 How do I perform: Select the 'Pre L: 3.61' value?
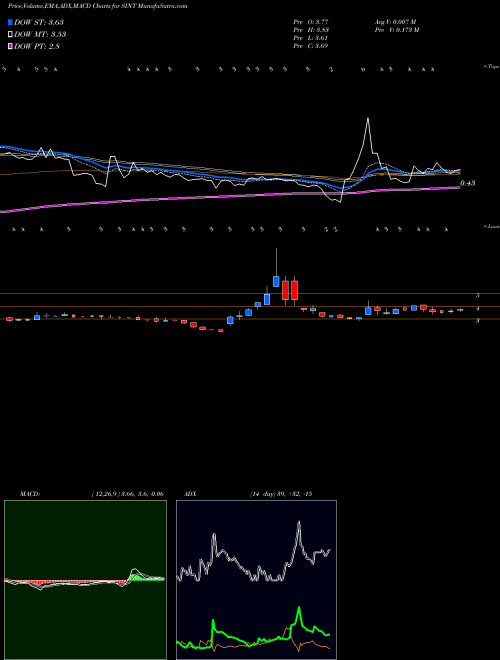(311, 38)
